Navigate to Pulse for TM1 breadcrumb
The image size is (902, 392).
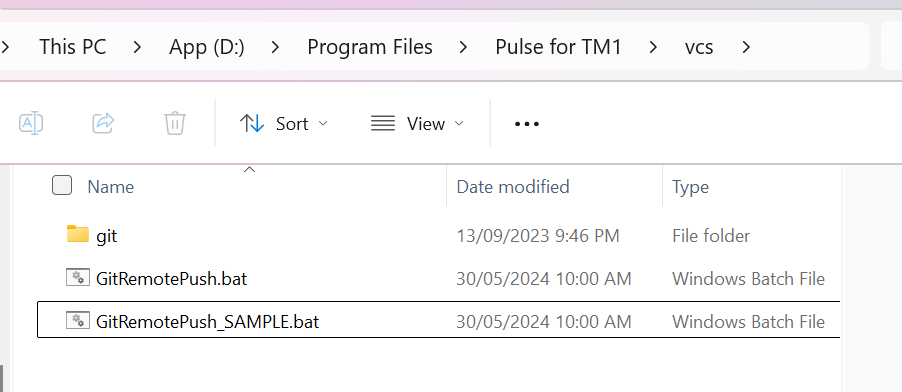click(558, 47)
